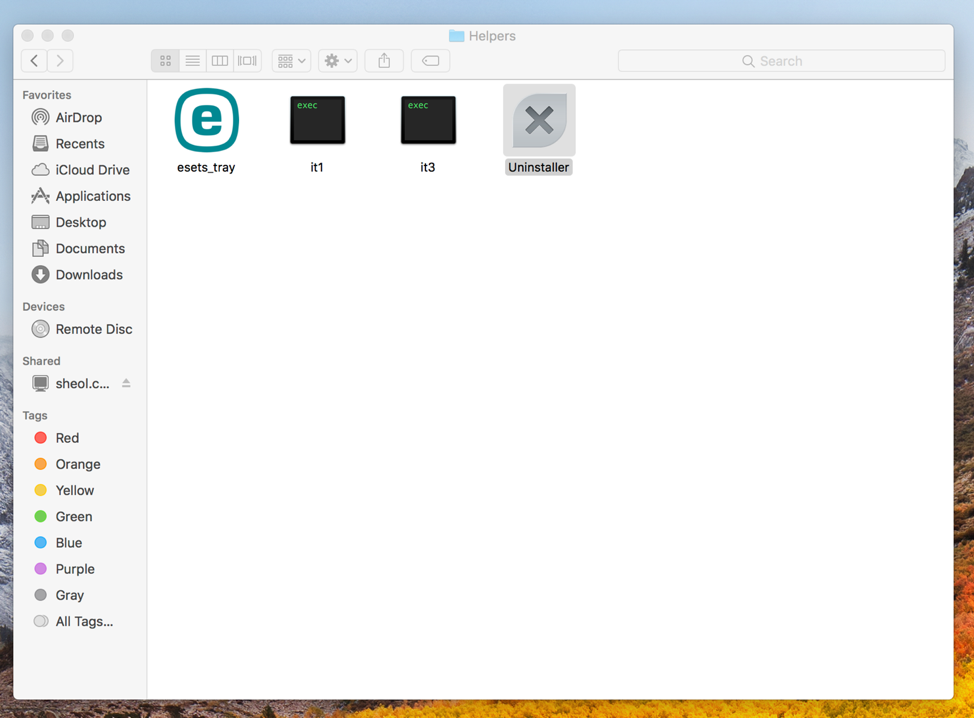Click the Uninstaller app icon
Viewport: 974px width, 718px height.
click(539, 121)
